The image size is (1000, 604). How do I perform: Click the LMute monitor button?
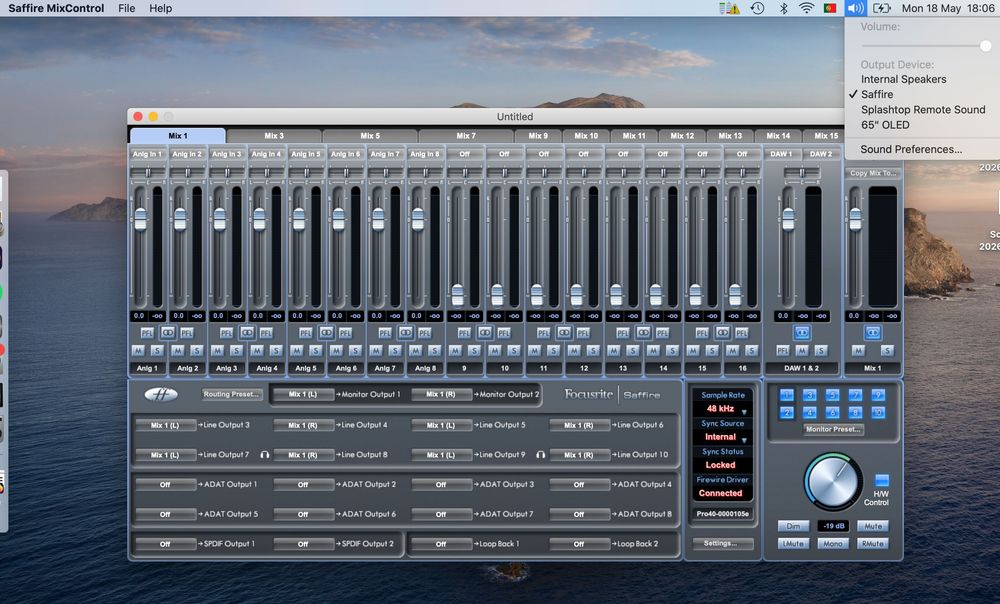click(x=793, y=543)
